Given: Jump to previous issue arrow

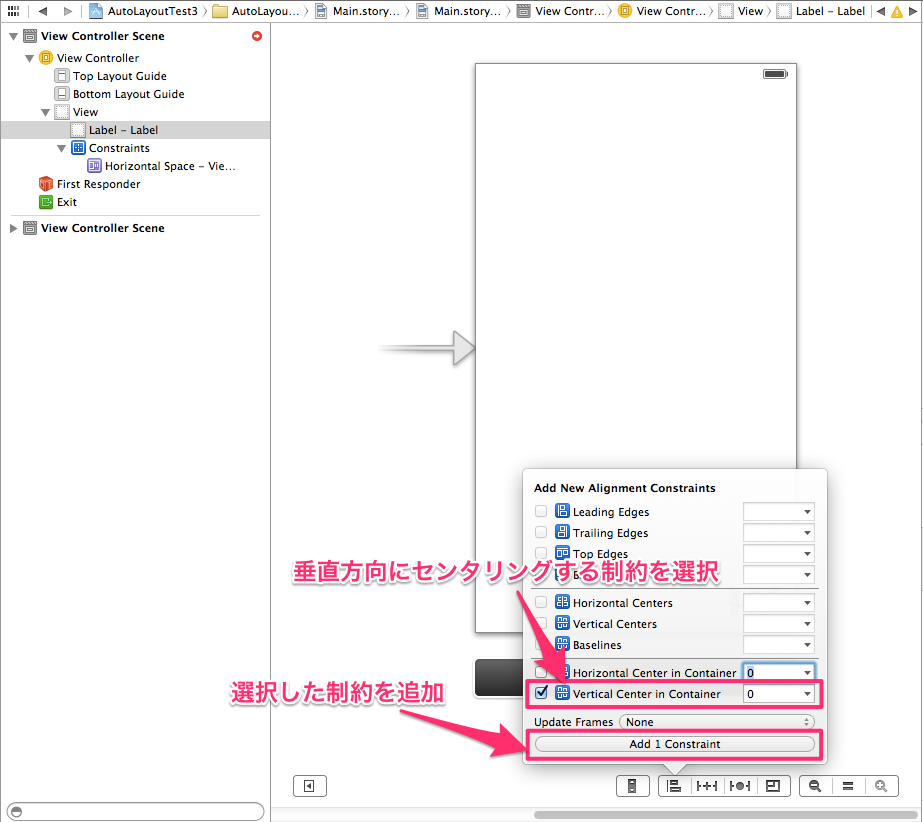Looking at the screenshot, I should 881,11.
